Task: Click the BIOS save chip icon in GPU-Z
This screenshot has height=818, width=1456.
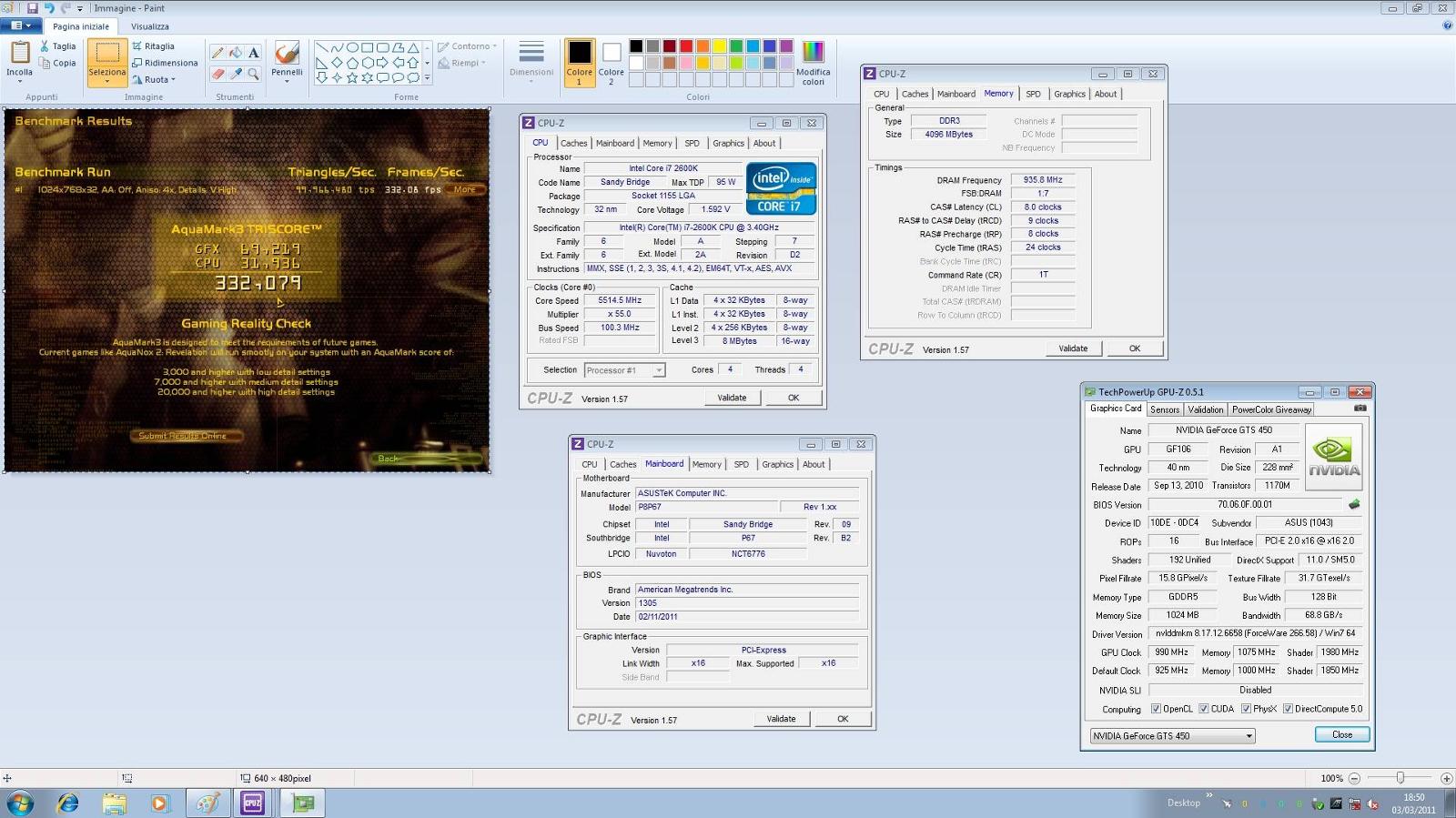Action: (x=1354, y=504)
